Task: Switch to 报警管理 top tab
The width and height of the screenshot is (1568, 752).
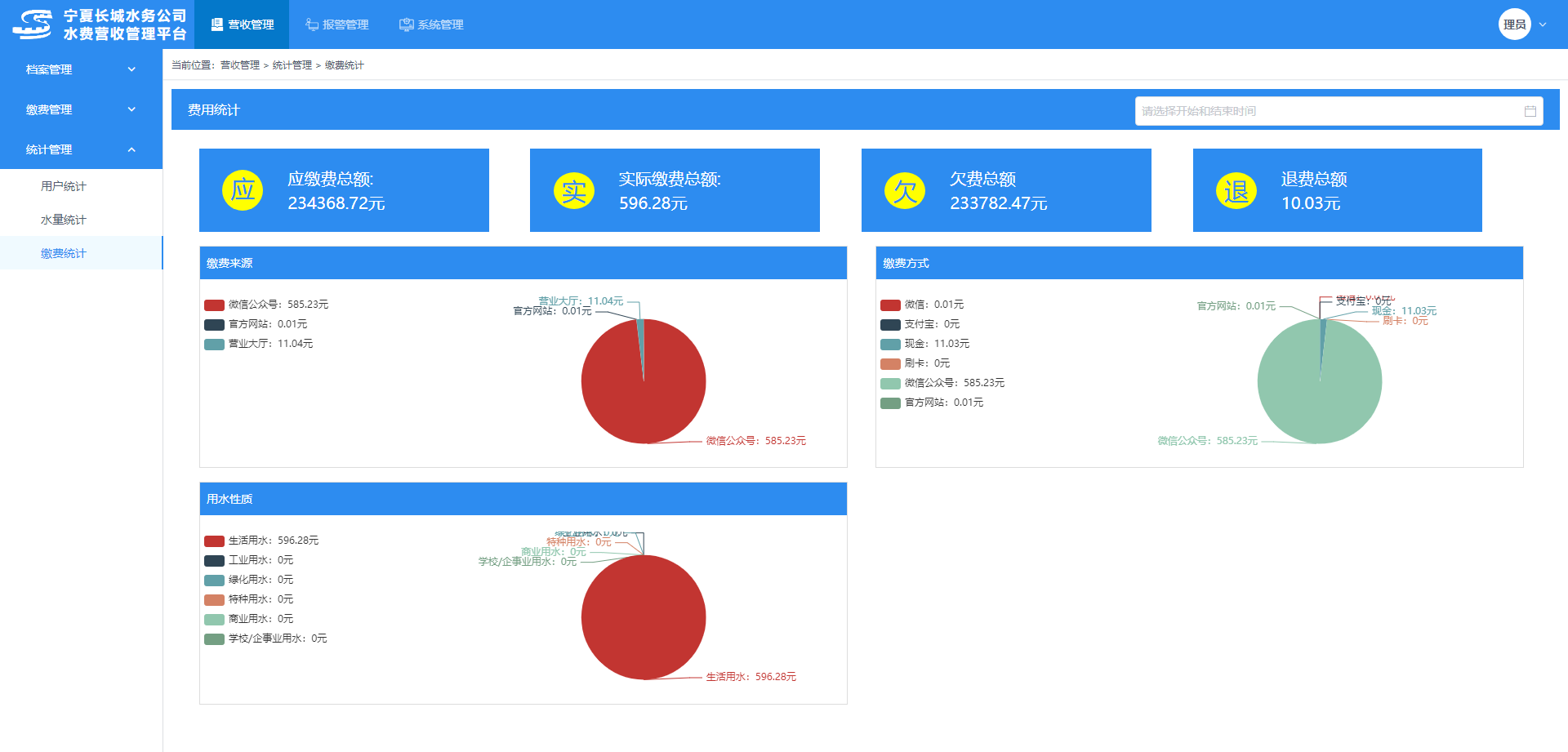Action: pos(337,24)
